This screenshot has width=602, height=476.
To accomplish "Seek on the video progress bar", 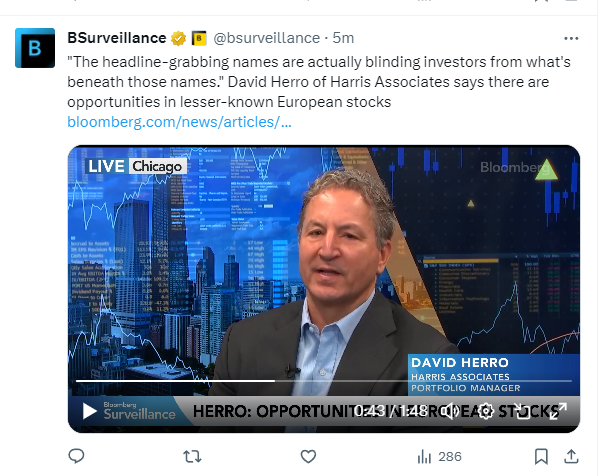I will pyautogui.click(x=324, y=381).
